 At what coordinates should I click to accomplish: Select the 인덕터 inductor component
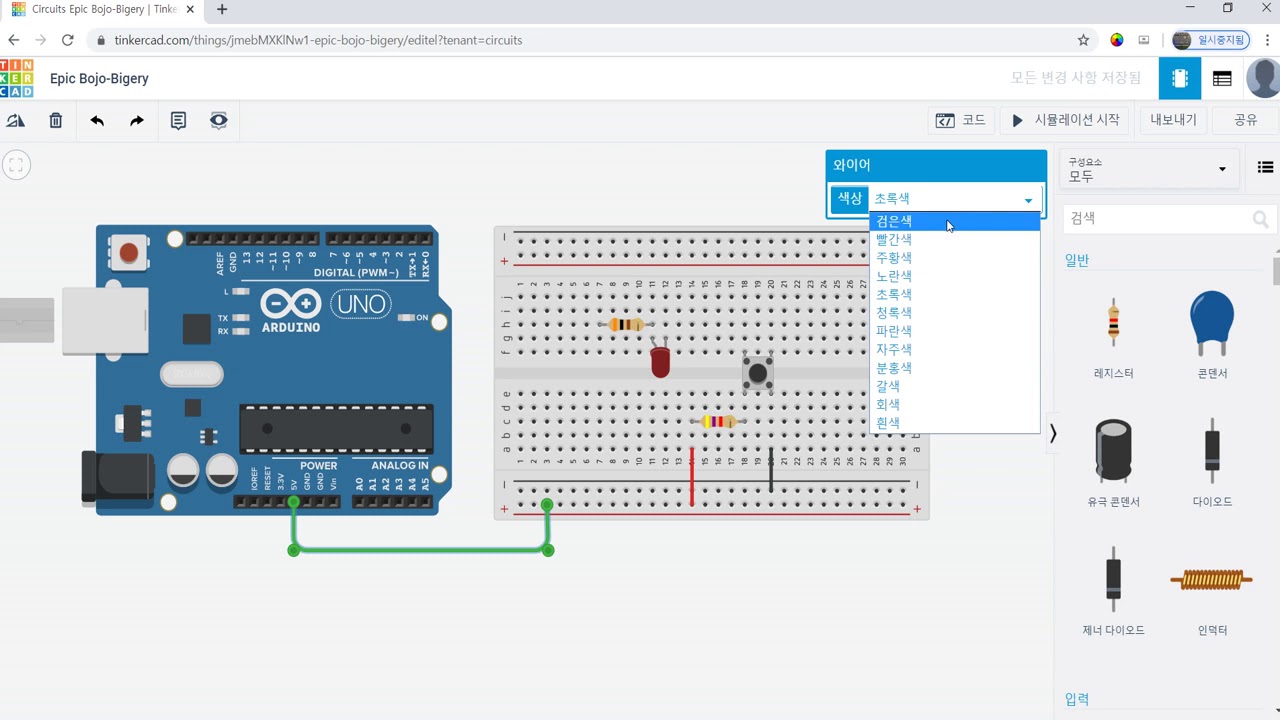pyautogui.click(x=1212, y=590)
